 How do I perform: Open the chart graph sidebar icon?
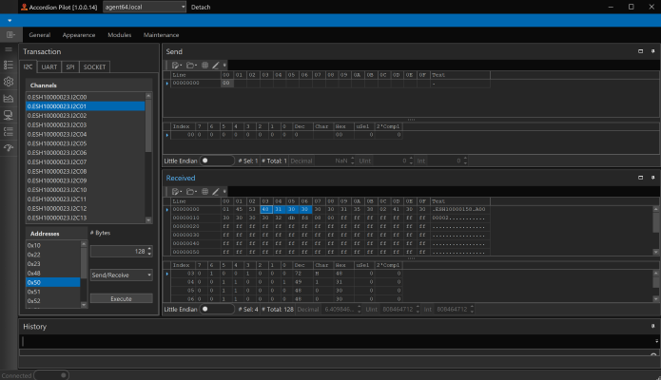(x=8, y=98)
